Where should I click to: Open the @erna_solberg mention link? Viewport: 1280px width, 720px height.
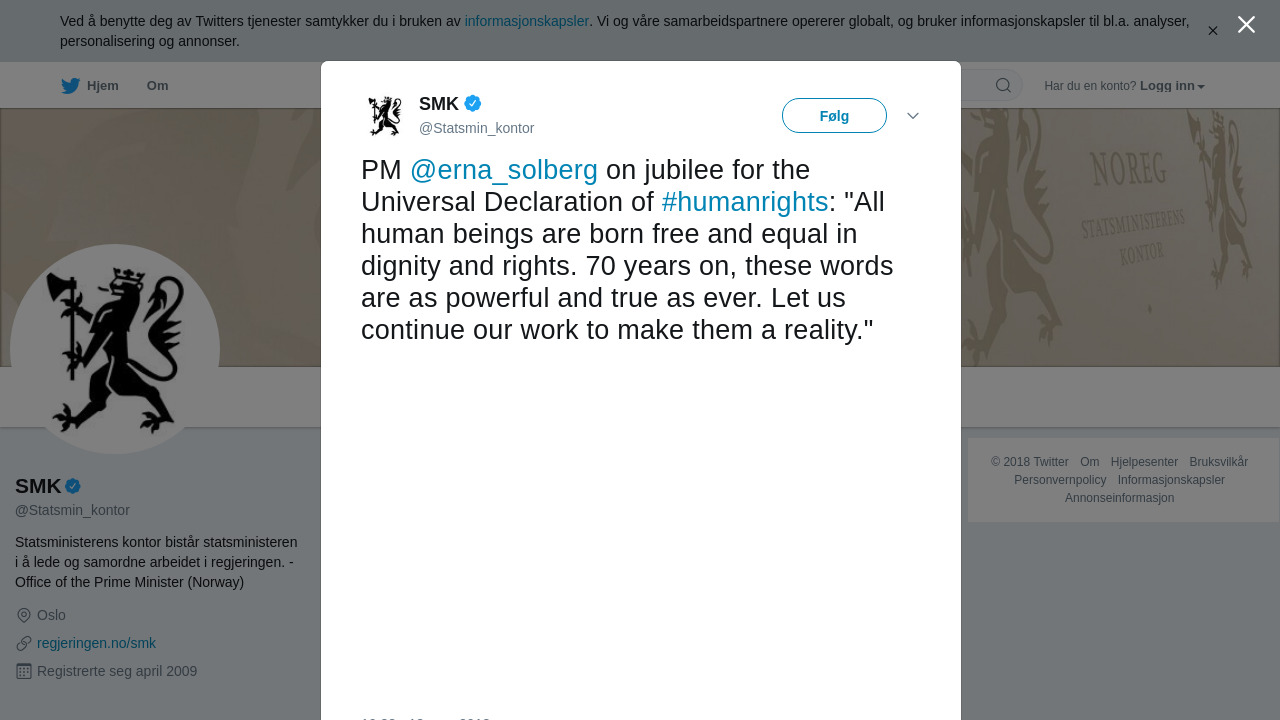504,170
